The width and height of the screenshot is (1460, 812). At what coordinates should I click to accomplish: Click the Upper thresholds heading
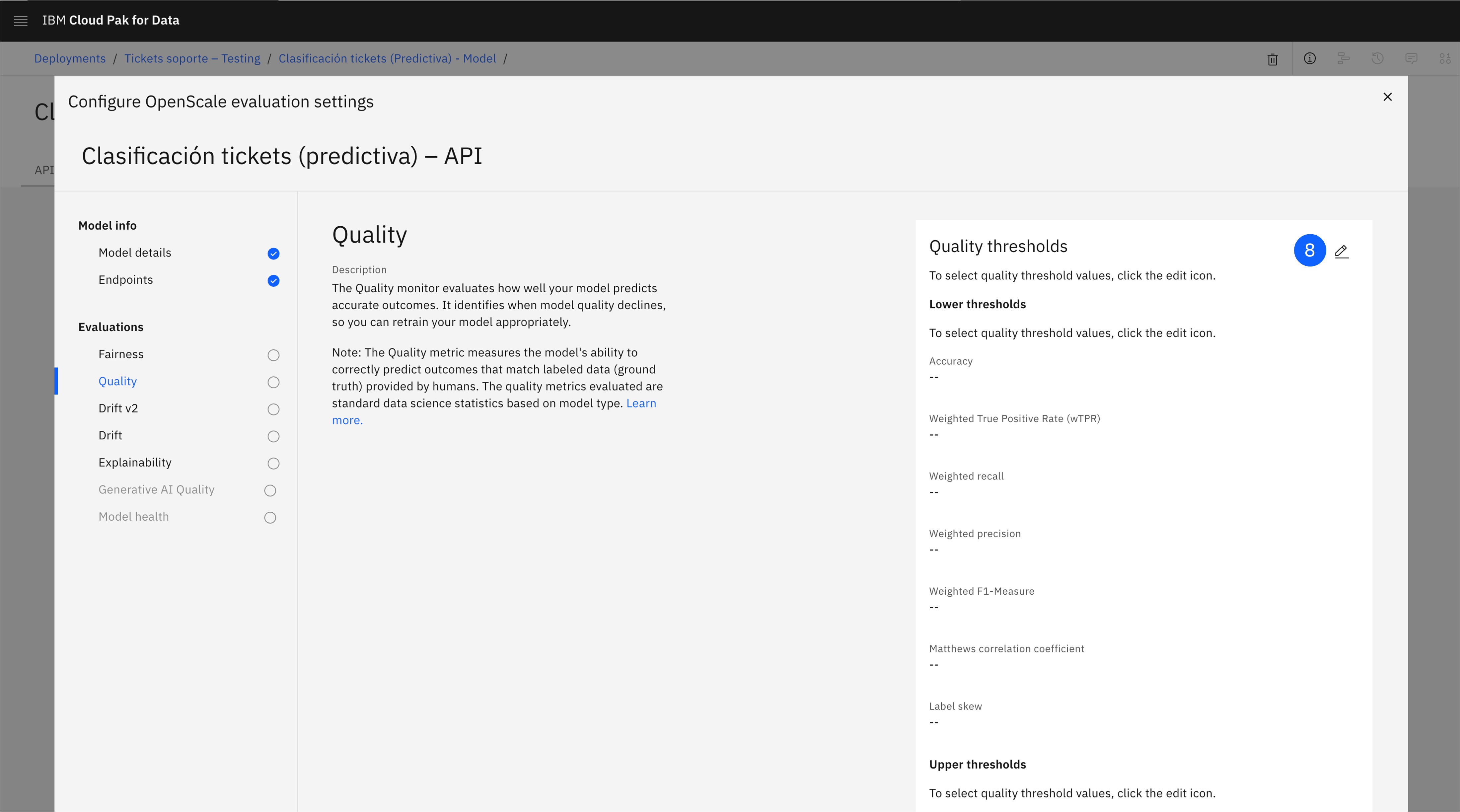pyautogui.click(x=978, y=765)
